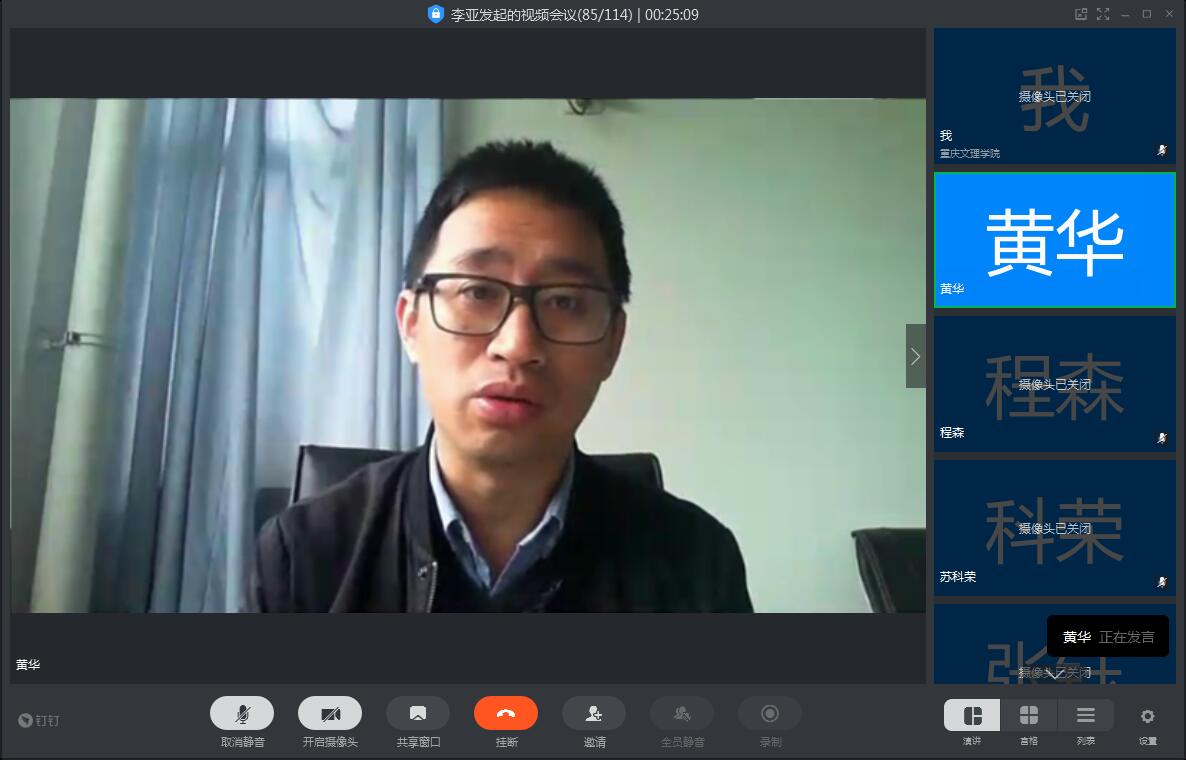
Task: Click the meeting security lock icon
Action: click(x=435, y=14)
